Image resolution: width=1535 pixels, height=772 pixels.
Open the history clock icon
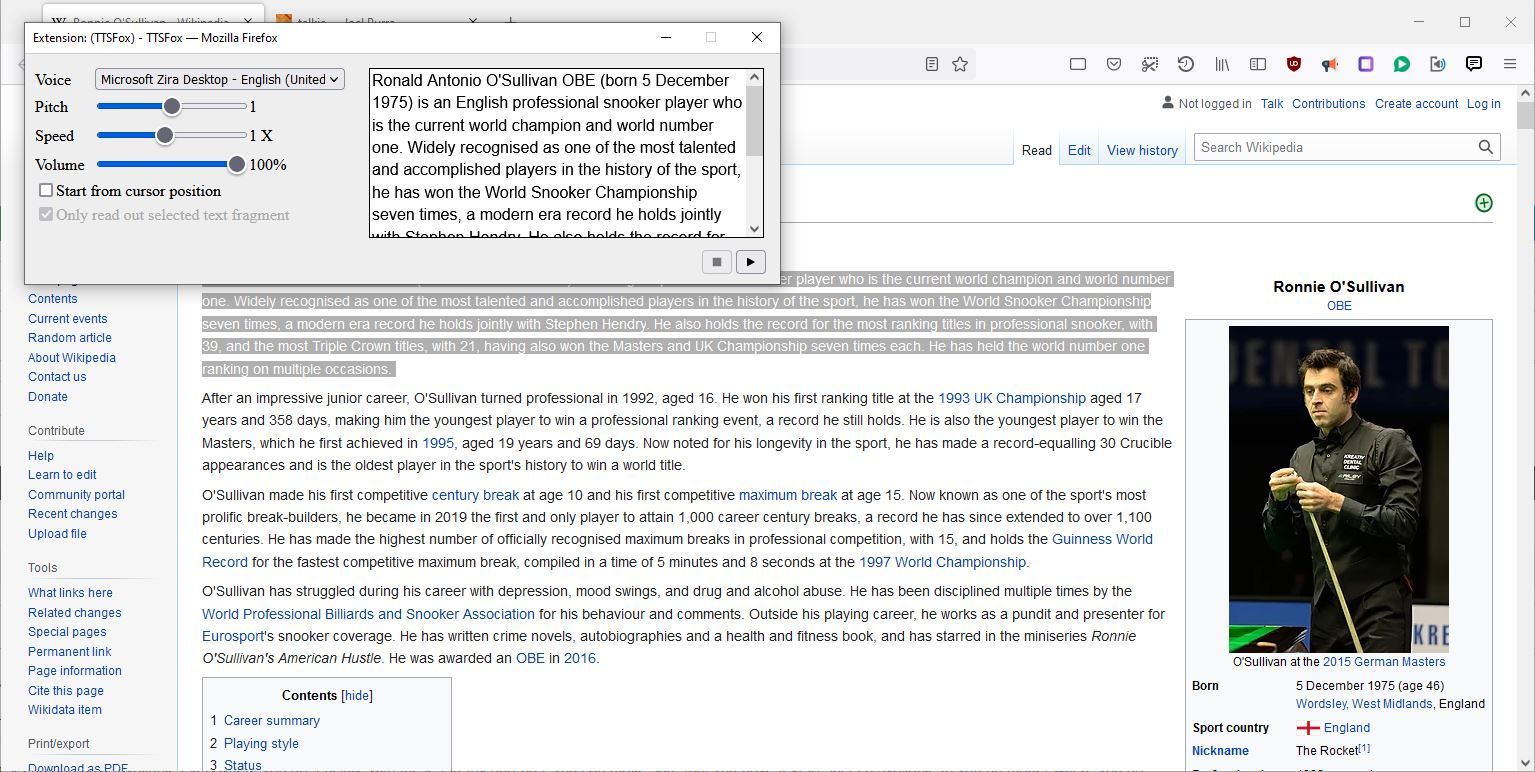tap(1185, 64)
